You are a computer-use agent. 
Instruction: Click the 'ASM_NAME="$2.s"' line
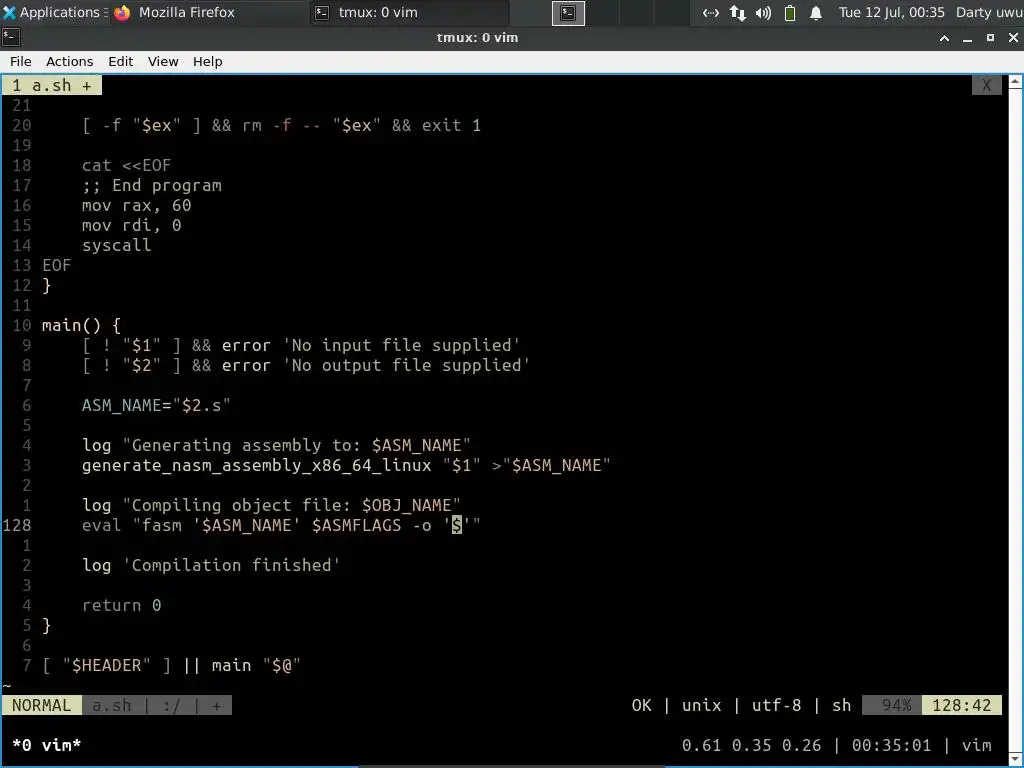(155, 405)
